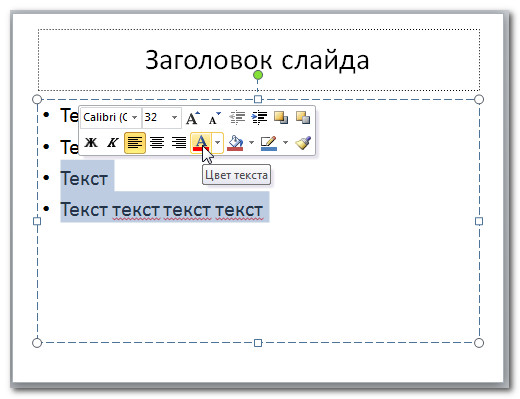Expand the font size dropdown arrow
The image size is (520, 399).
pos(174,117)
